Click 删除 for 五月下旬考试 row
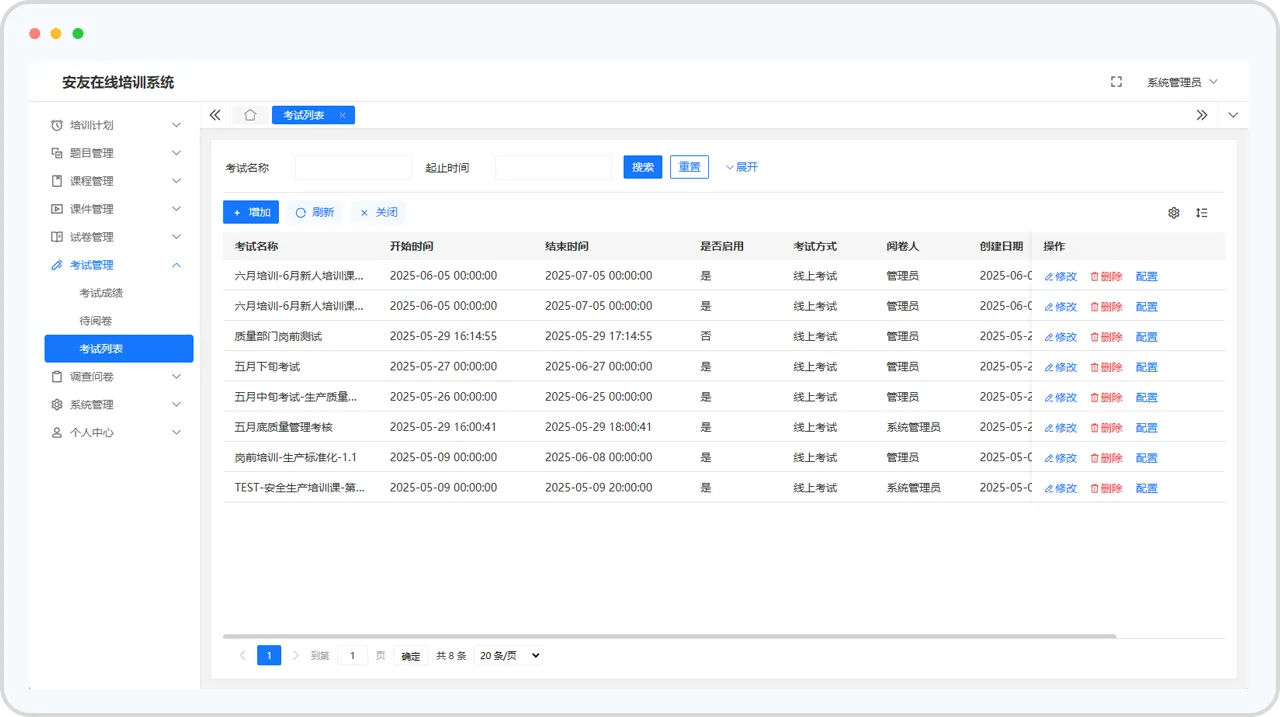 (x=1106, y=367)
